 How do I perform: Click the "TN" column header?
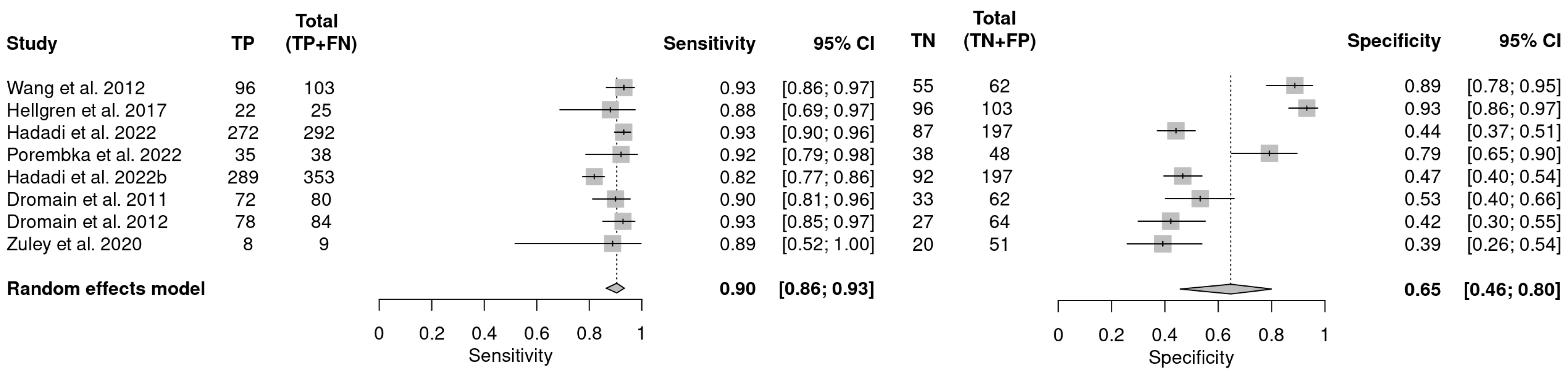(923, 41)
